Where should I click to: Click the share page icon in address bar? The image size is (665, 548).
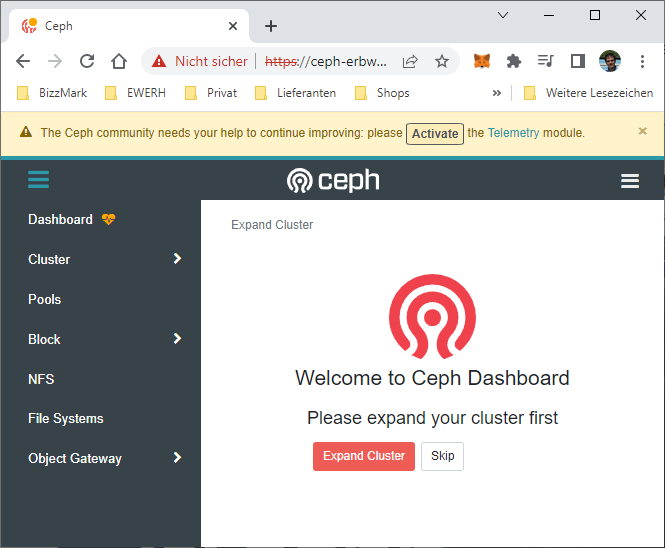coord(410,61)
